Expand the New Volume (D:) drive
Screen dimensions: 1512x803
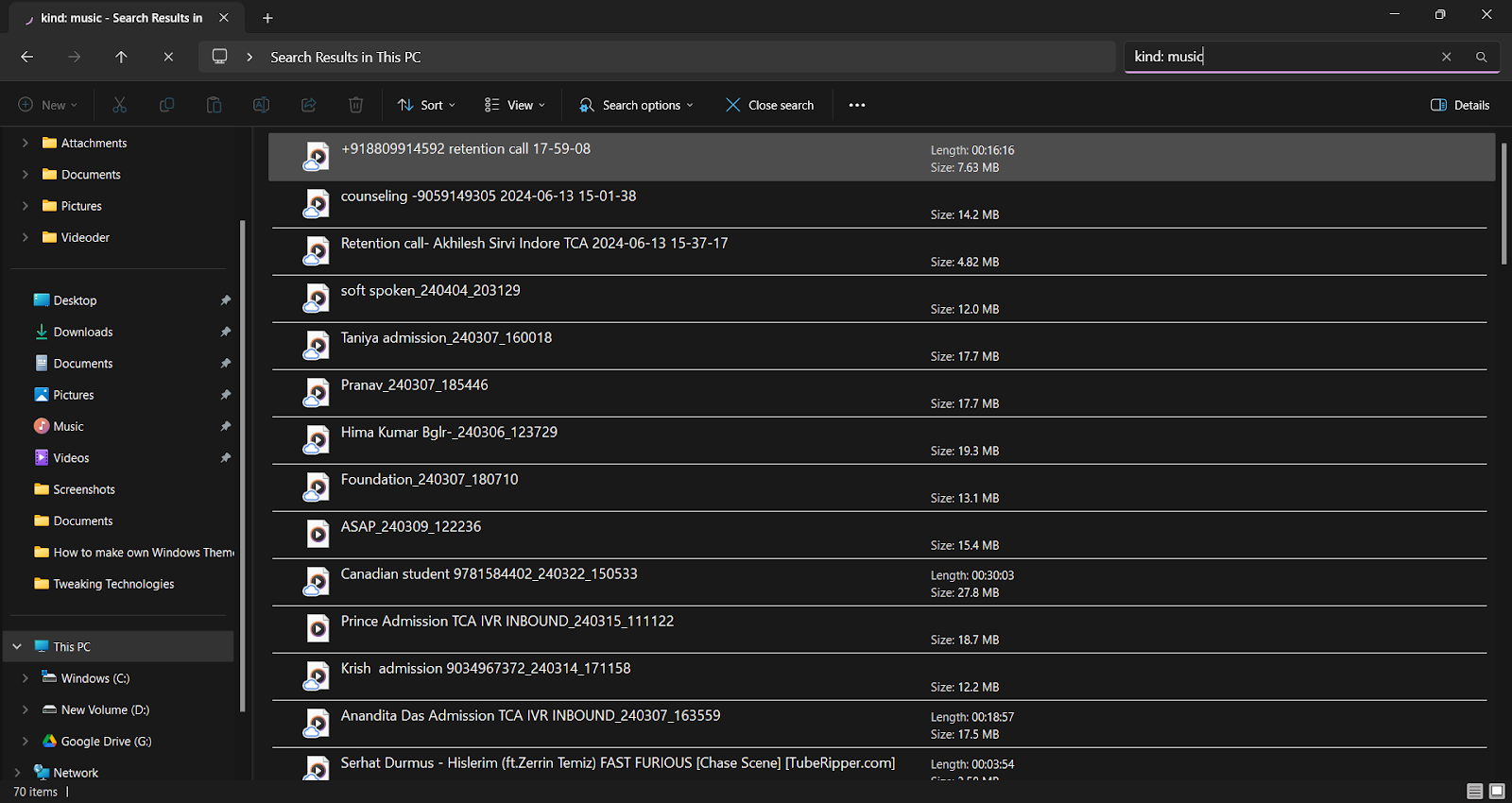tap(25, 709)
